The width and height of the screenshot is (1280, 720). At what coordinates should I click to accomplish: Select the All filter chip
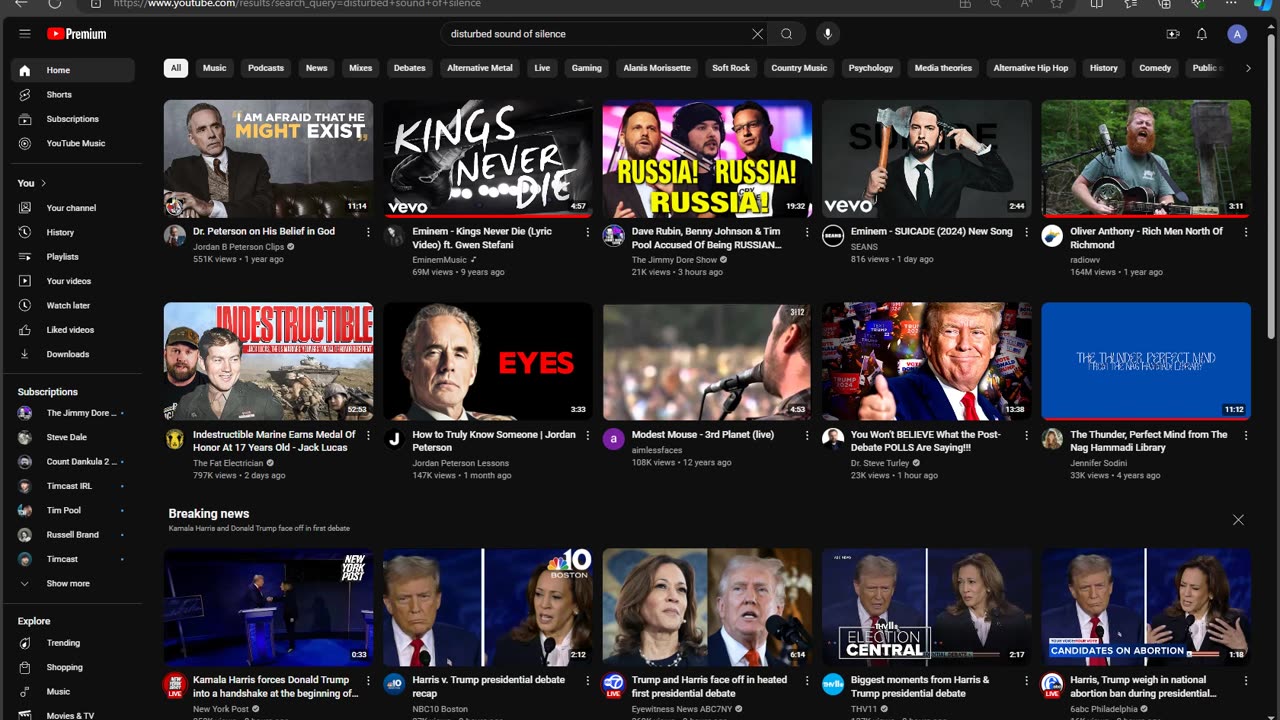point(176,68)
